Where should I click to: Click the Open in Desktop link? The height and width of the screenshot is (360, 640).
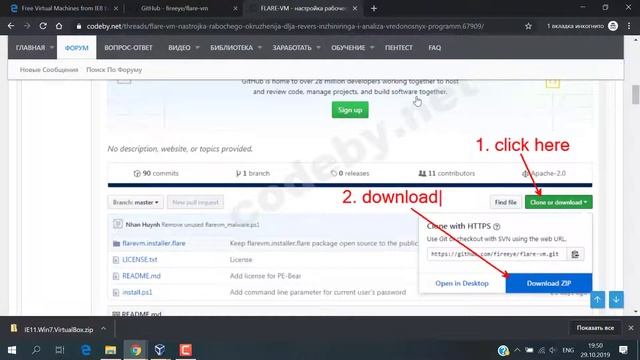pyautogui.click(x=462, y=283)
